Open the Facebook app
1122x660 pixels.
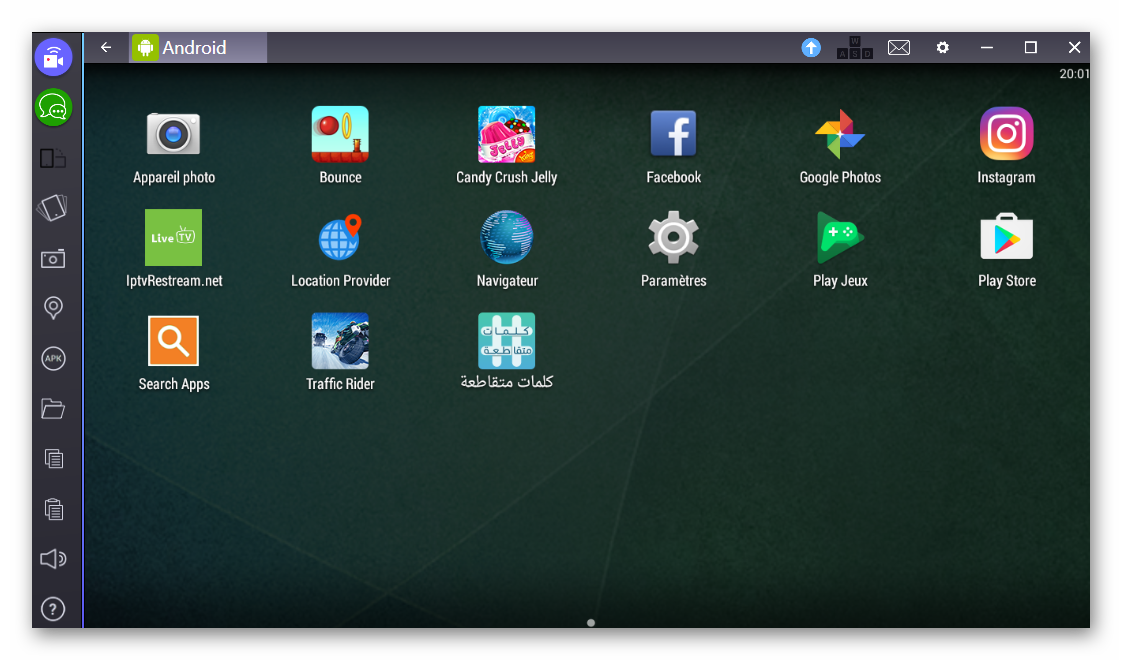pos(673,135)
